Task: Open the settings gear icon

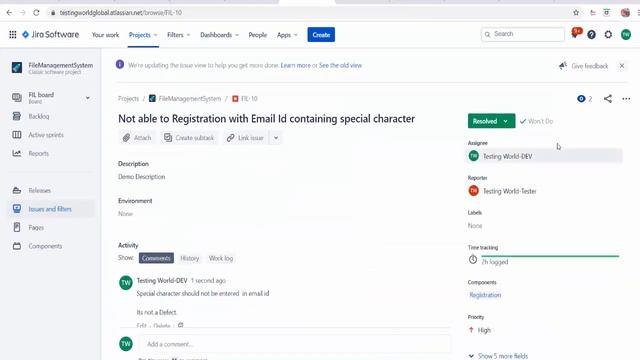Action: (x=609, y=35)
